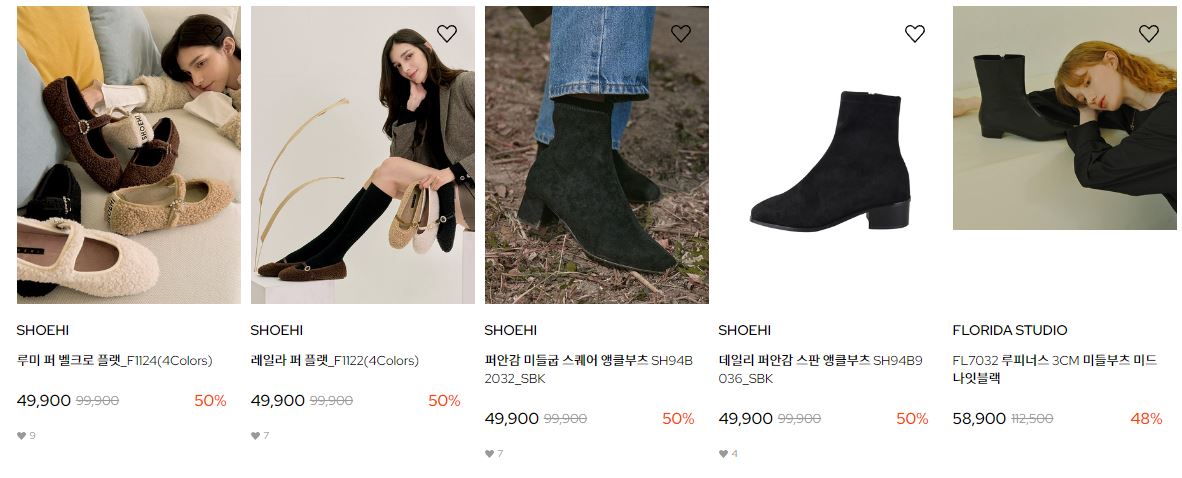
Task: View the ankle boot with jeans photo
Action: pos(596,155)
